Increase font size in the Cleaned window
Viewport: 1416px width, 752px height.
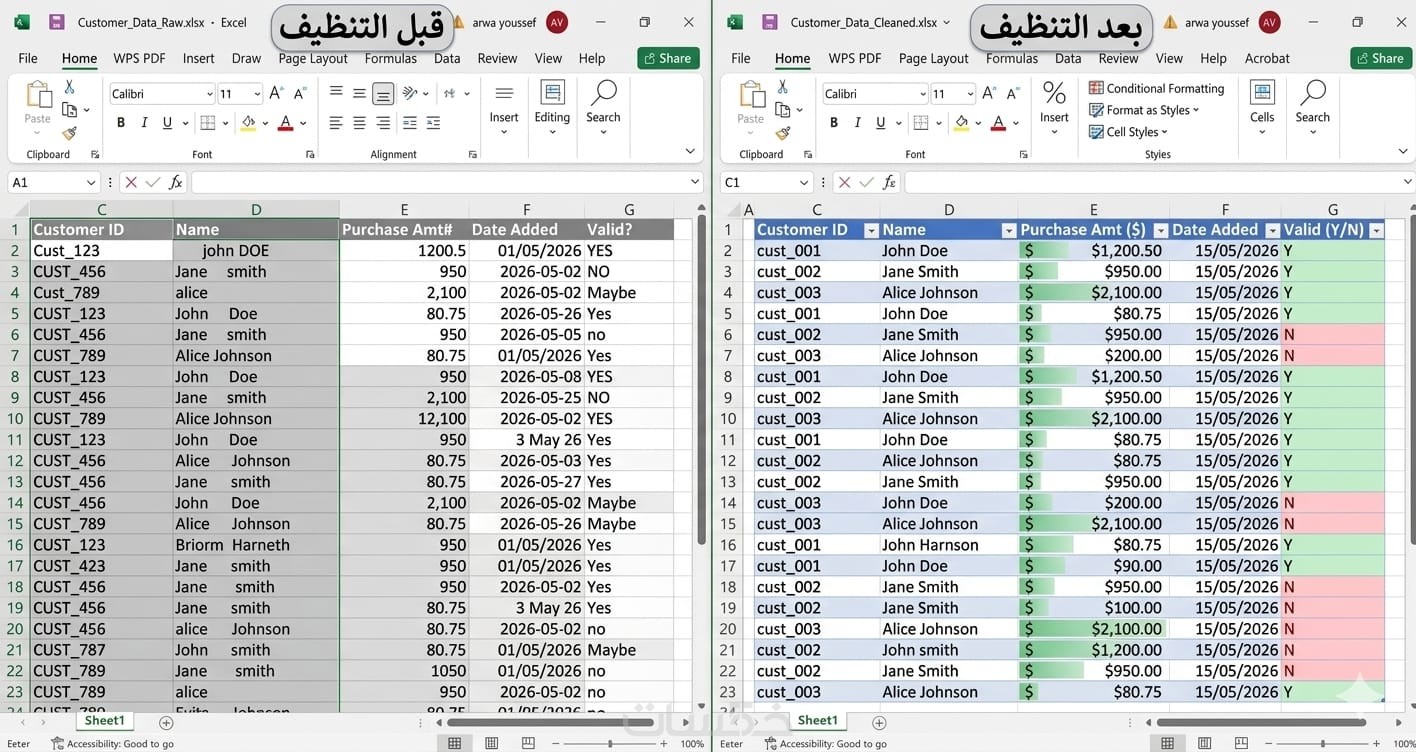coord(989,94)
